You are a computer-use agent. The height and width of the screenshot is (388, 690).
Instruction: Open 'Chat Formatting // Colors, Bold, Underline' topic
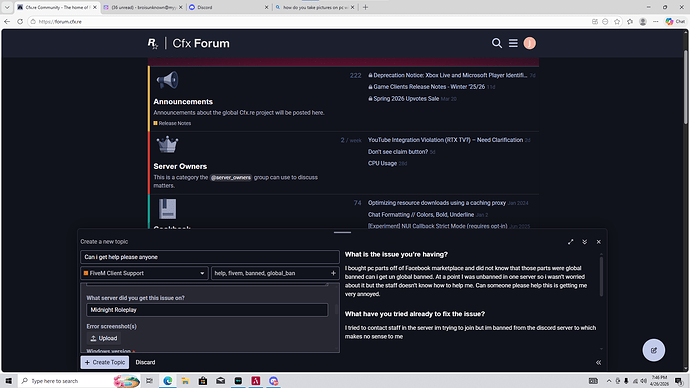tap(421, 215)
